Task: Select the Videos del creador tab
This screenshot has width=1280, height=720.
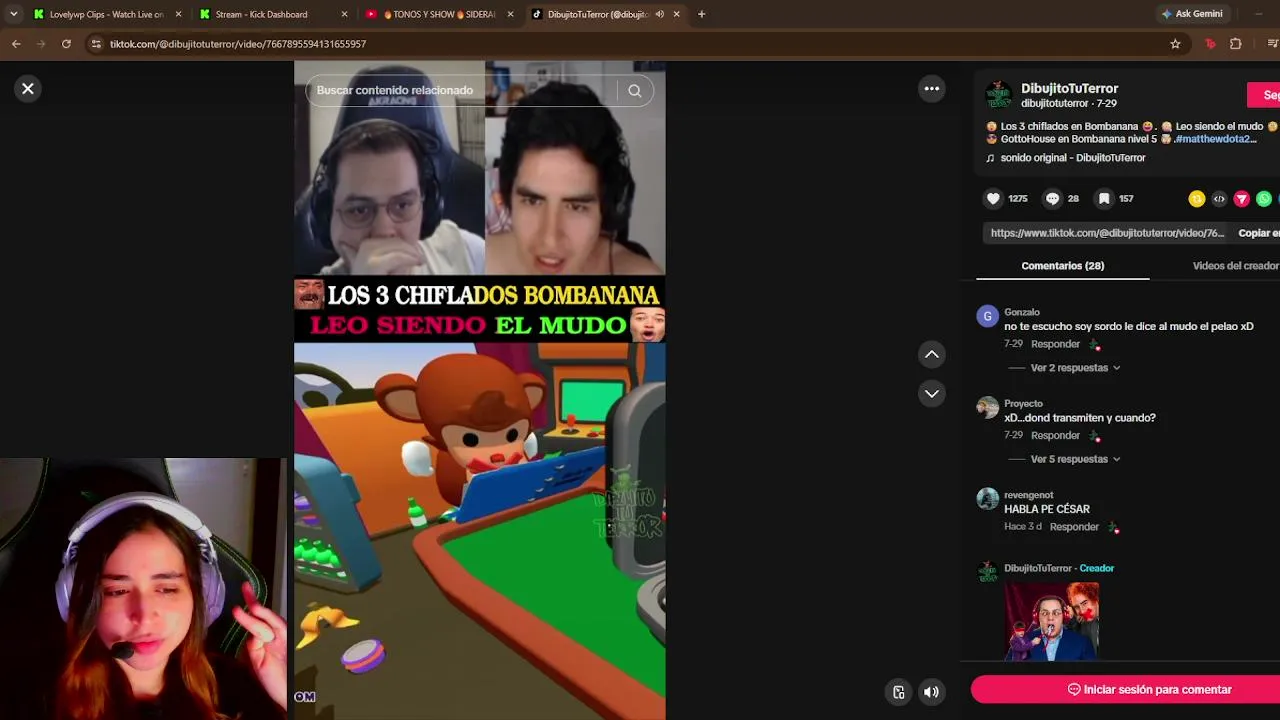Action: click(1235, 266)
